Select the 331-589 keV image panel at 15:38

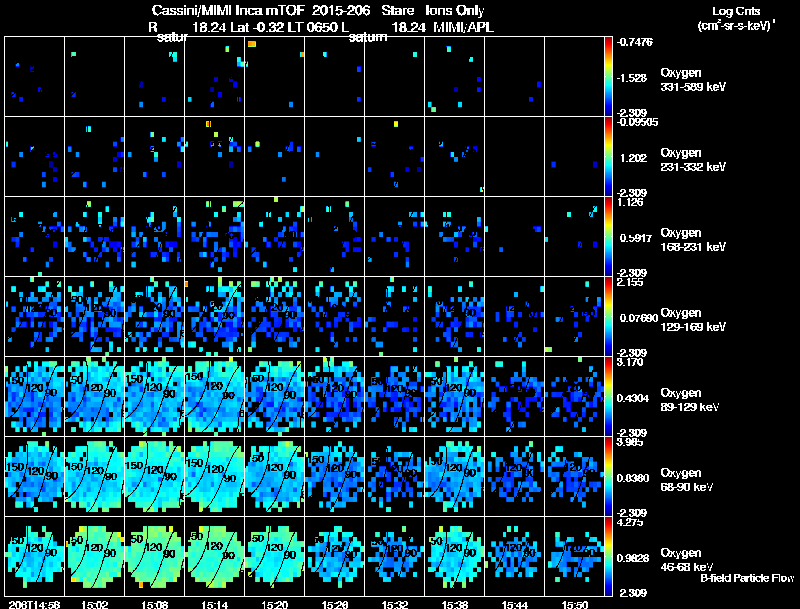(x=455, y=76)
